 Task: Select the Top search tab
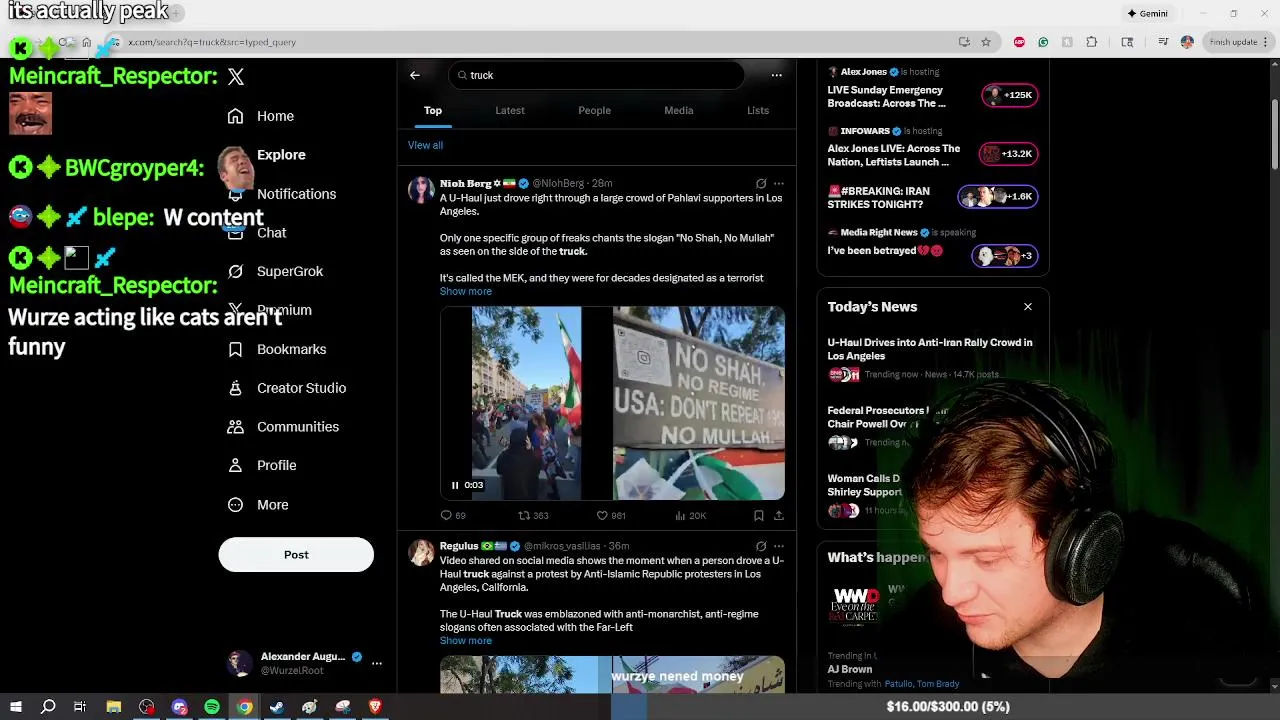point(433,111)
